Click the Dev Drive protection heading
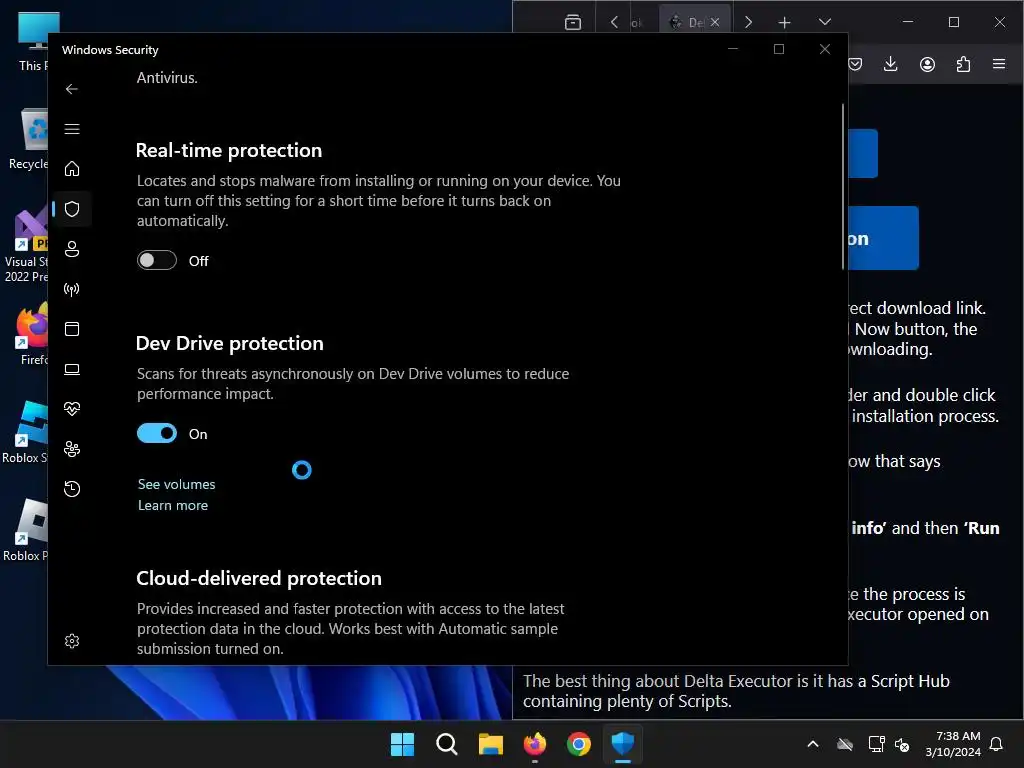Image resolution: width=1024 pixels, height=768 pixels. tap(229, 343)
